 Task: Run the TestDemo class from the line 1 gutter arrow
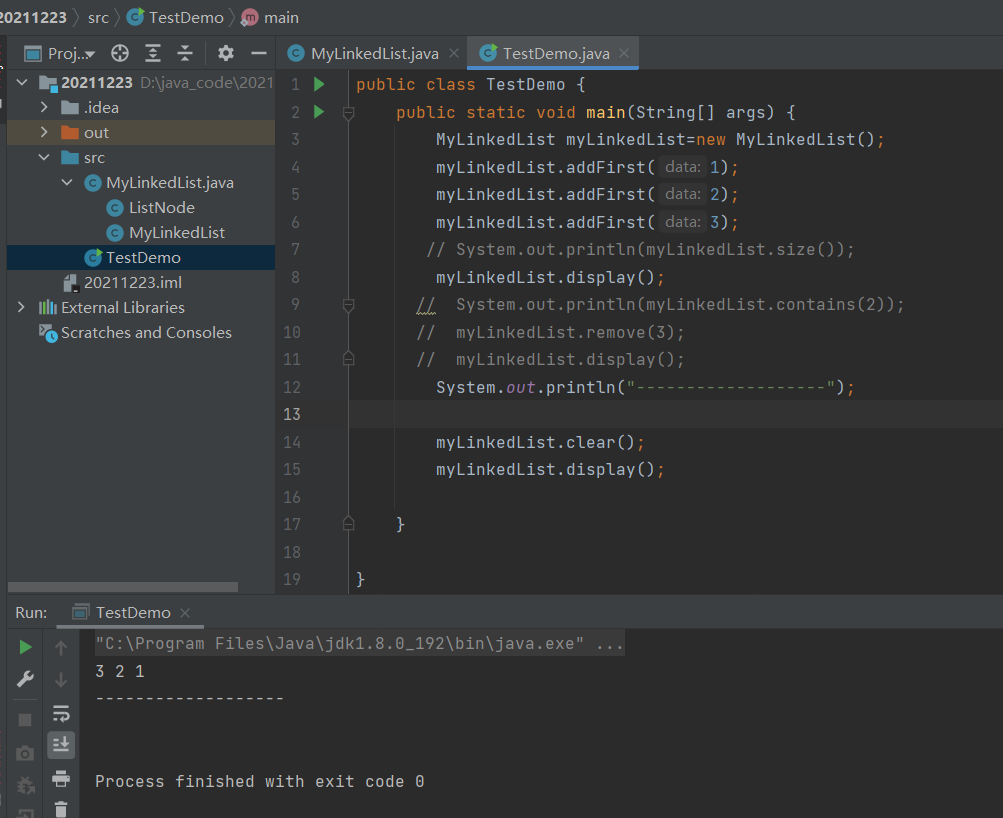[x=319, y=84]
